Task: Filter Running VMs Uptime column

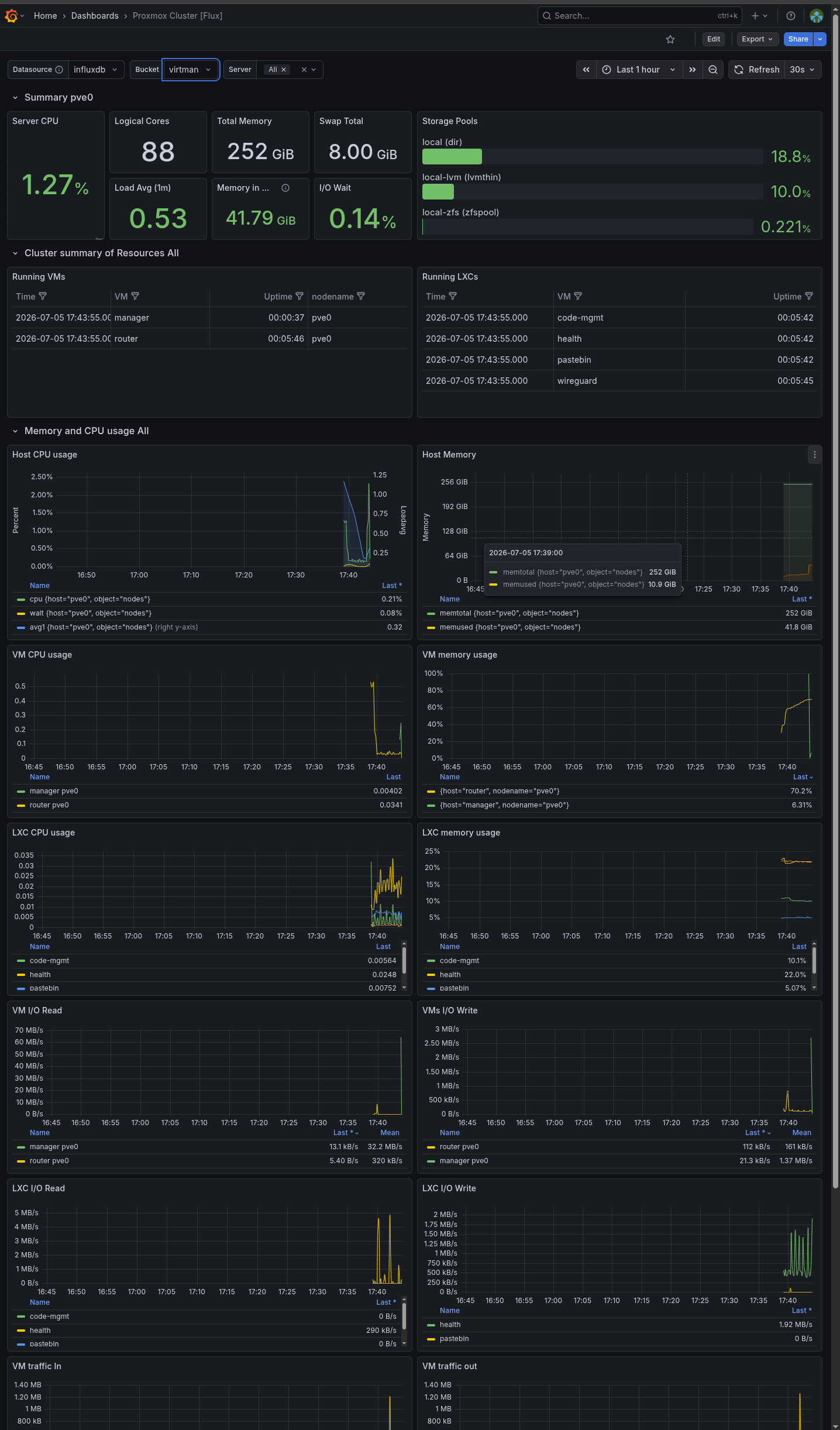Action: pyautogui.click(x=299, y=296)
